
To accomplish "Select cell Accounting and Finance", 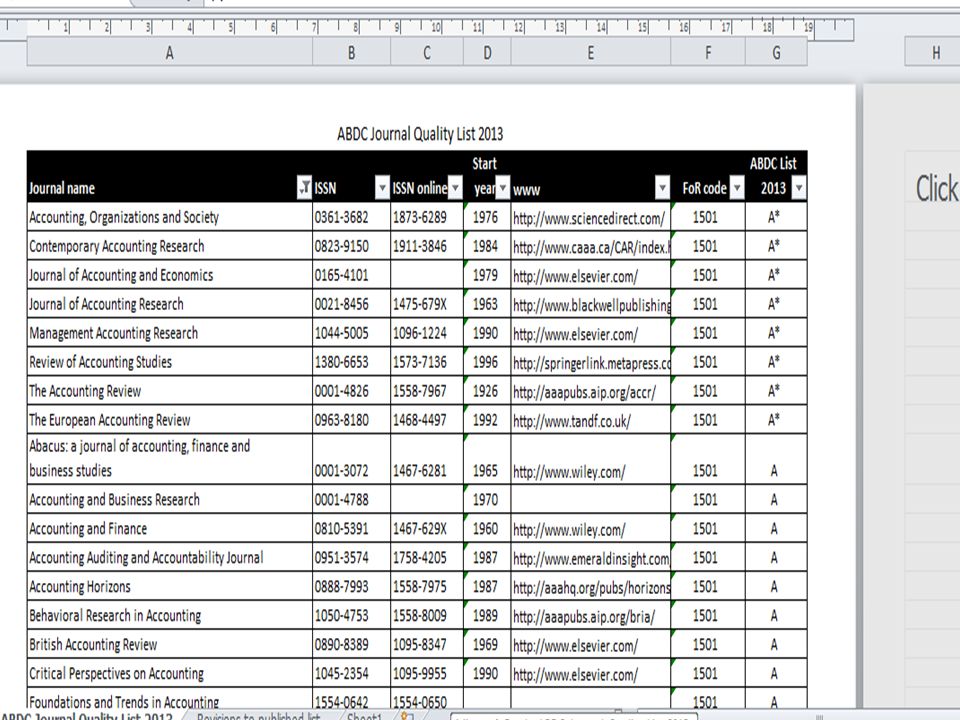I will point(170,528).
